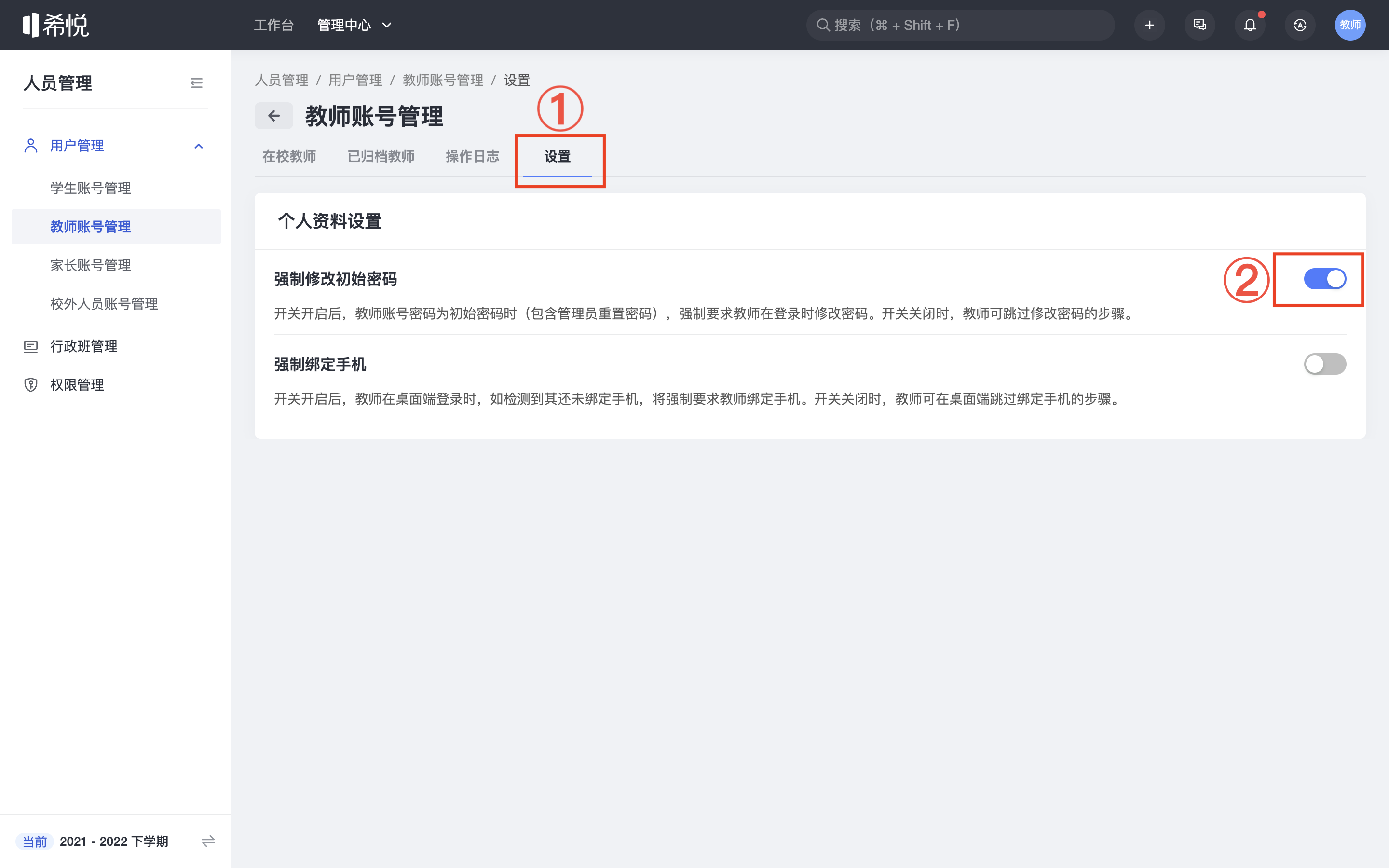Collapse the 人员管理 sidebar
Viewport: 1389px width, 868px height.
(x=197, y=83)
